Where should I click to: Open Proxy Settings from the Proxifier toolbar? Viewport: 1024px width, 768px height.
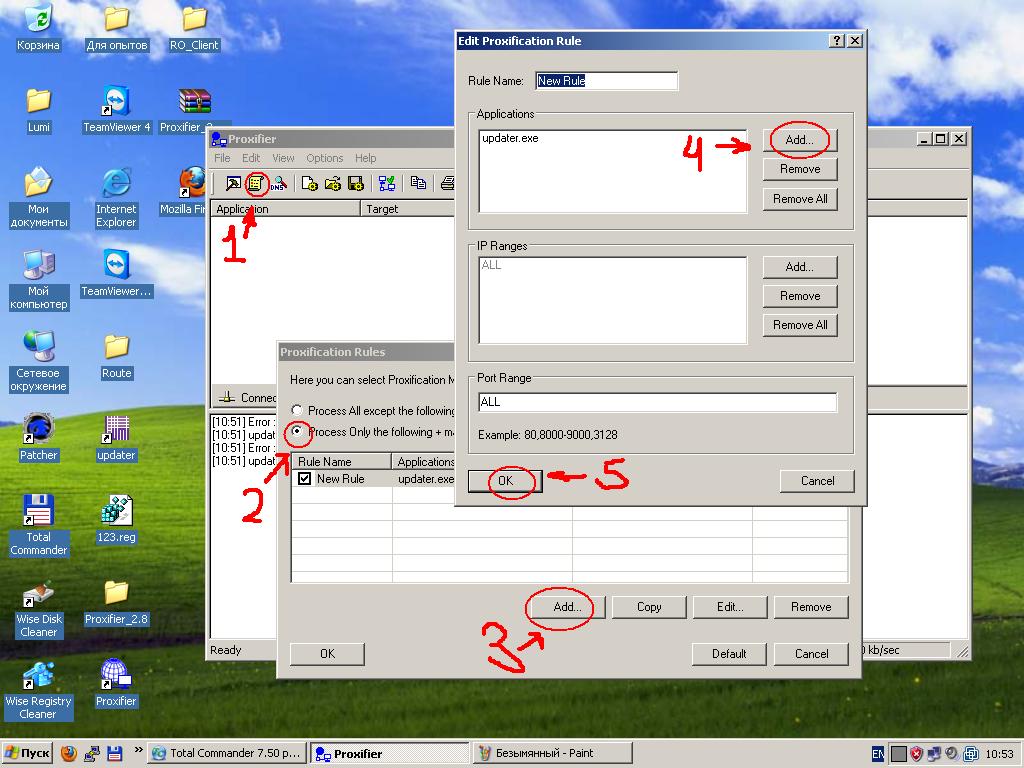pyautogui.click(x=232, y=183)
